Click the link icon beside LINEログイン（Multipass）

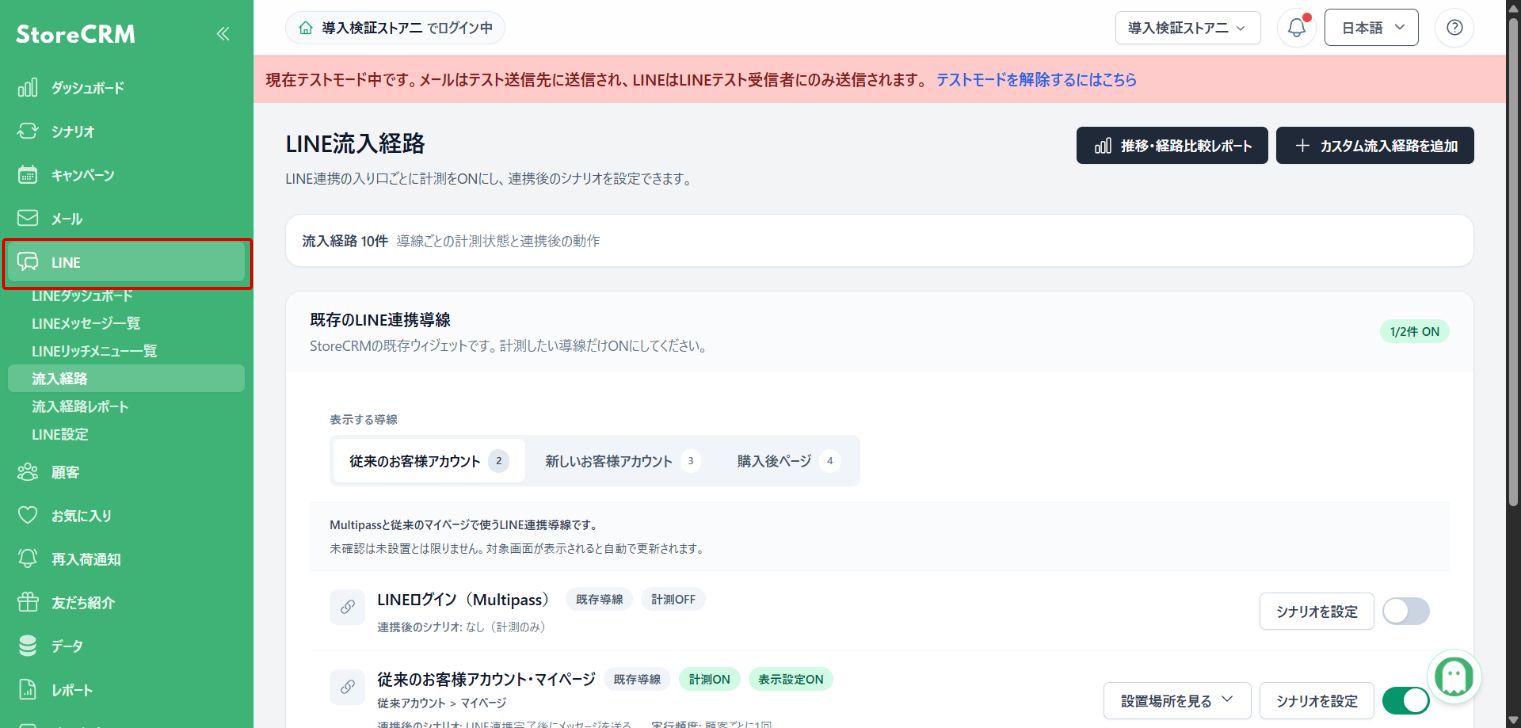347,607
